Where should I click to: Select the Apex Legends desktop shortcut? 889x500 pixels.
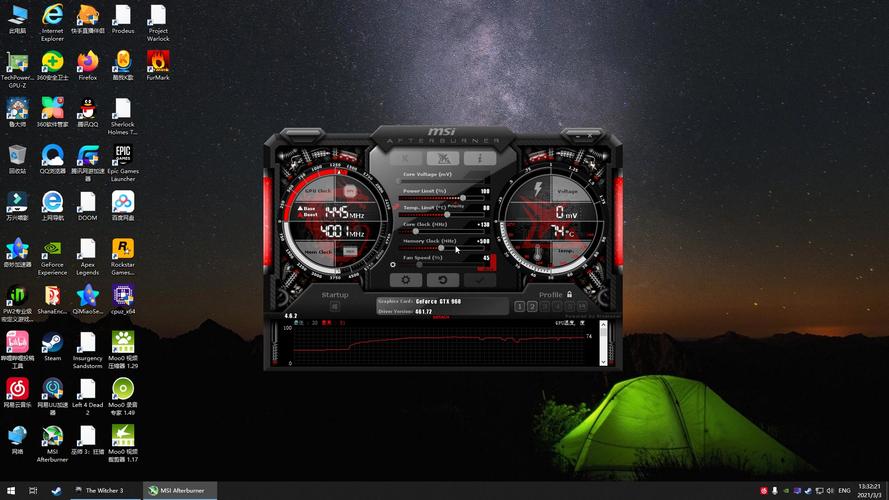tap(87, 256)
